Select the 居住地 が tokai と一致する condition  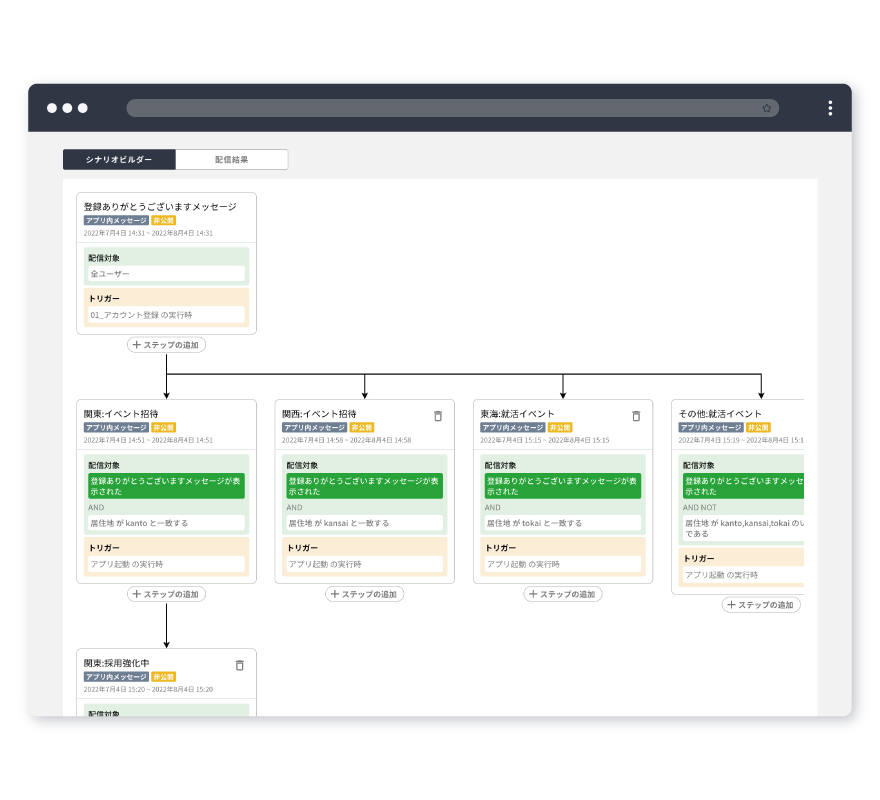click(563, 523)
